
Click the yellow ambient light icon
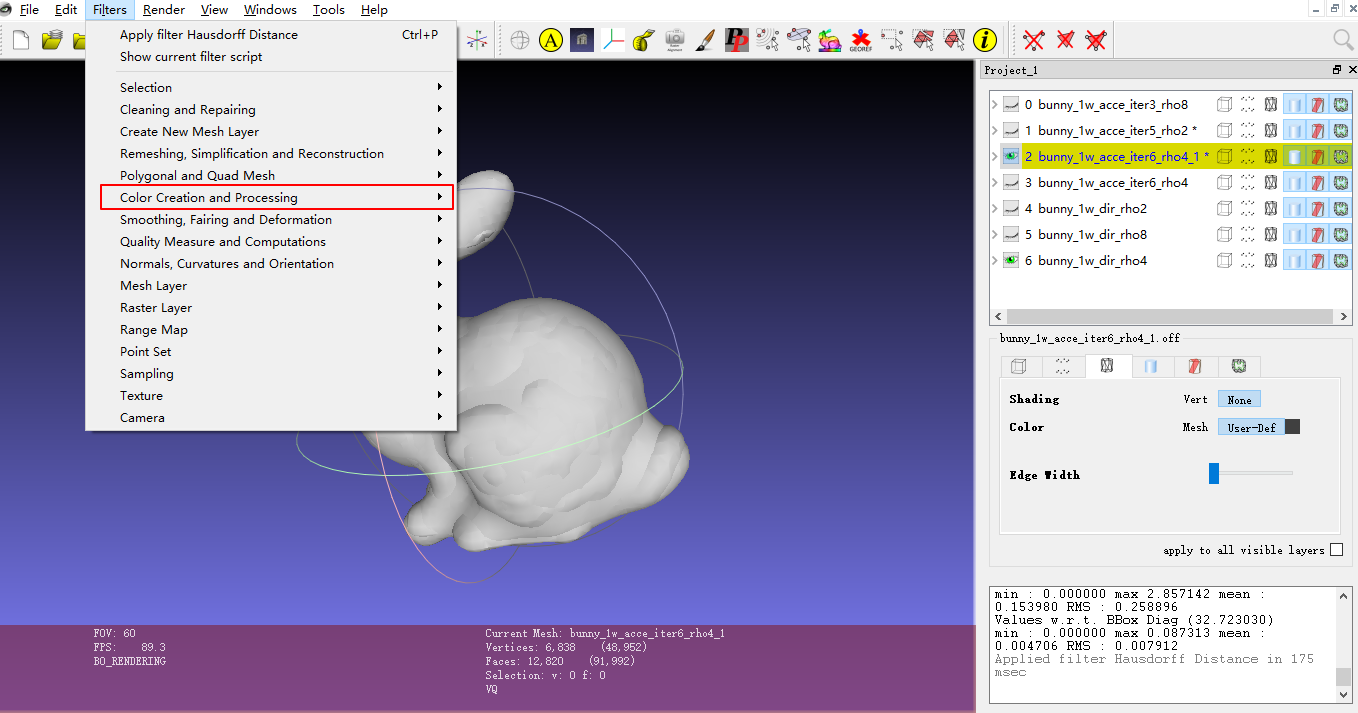pyautogui.click(x=550, y=40)
